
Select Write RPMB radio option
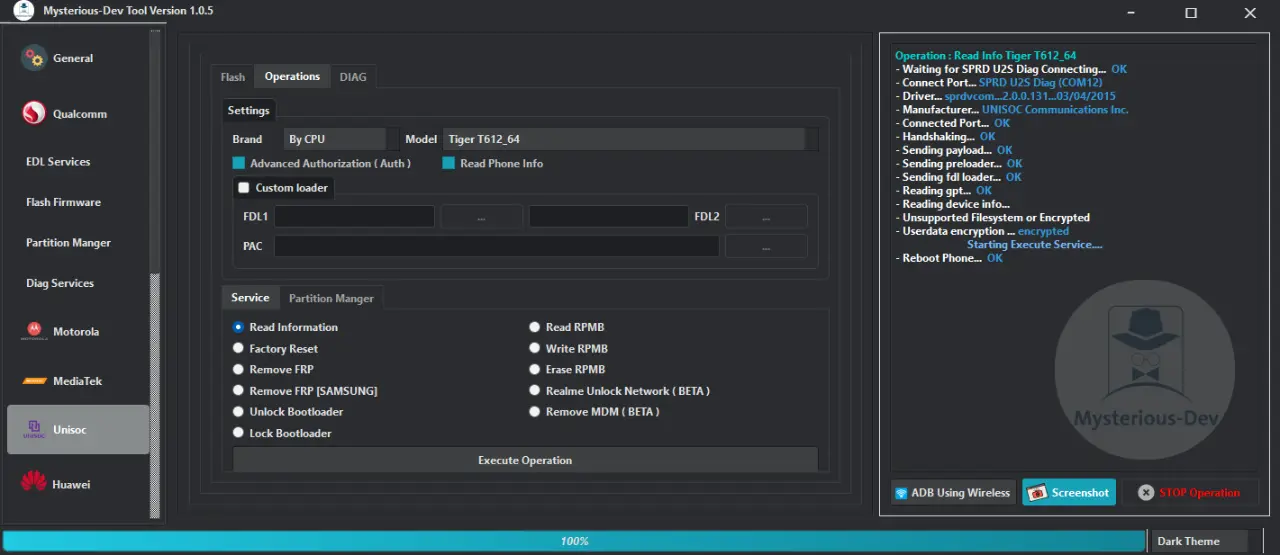(x=535, y=349)
